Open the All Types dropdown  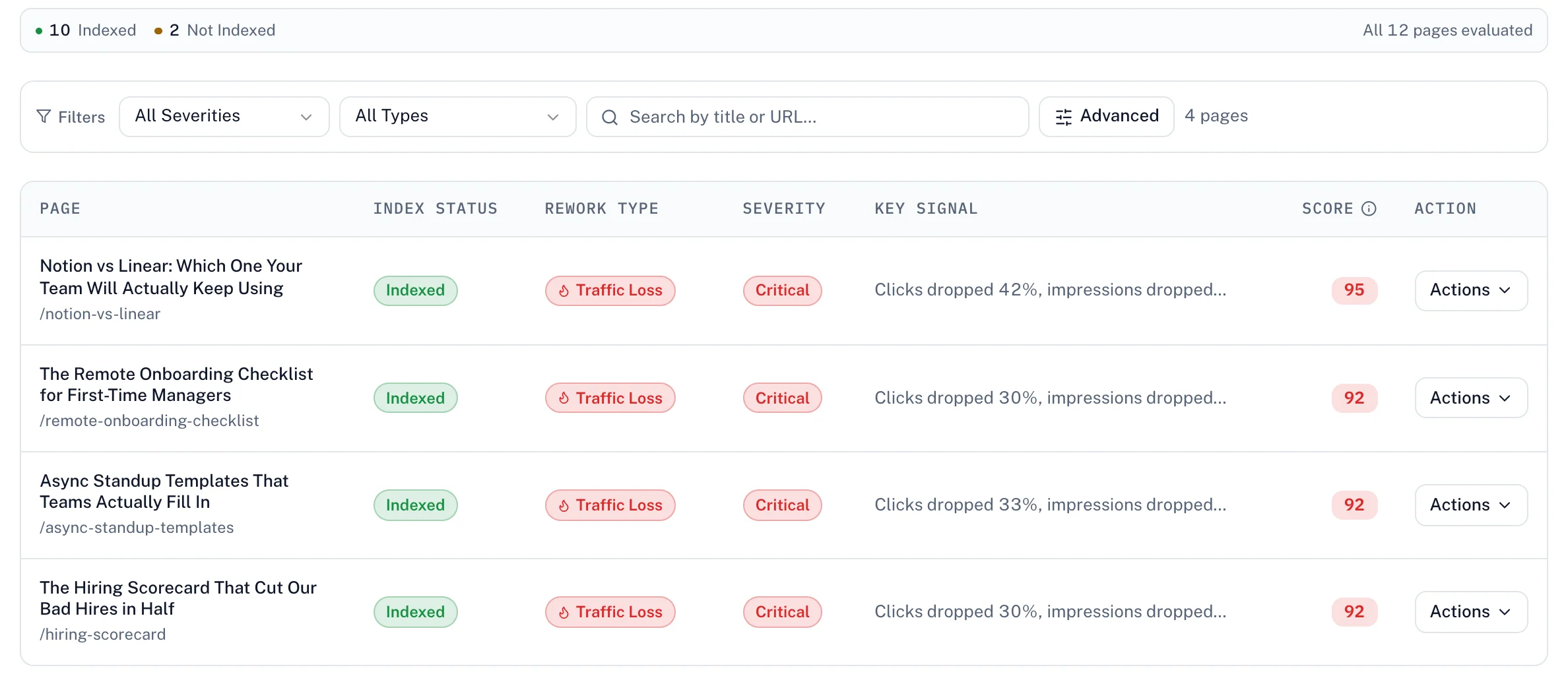458,117
